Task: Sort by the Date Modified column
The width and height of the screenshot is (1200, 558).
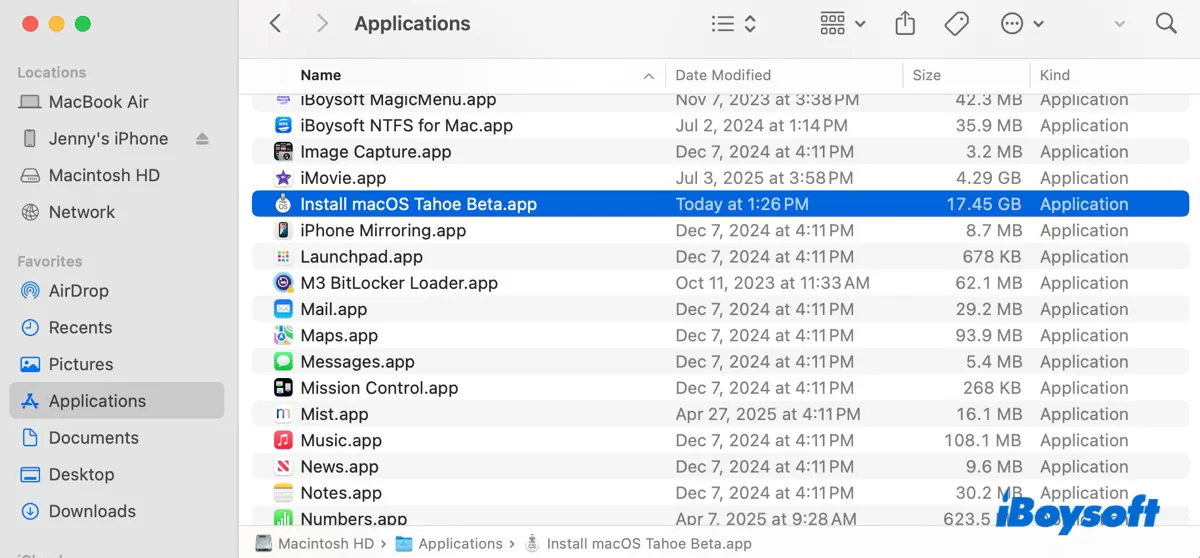Action: point(723,75)
